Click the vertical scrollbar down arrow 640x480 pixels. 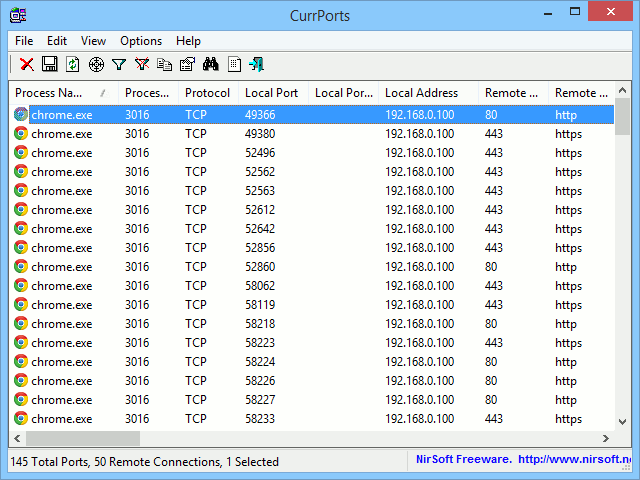pyautogui.click(x=622, y=422)
